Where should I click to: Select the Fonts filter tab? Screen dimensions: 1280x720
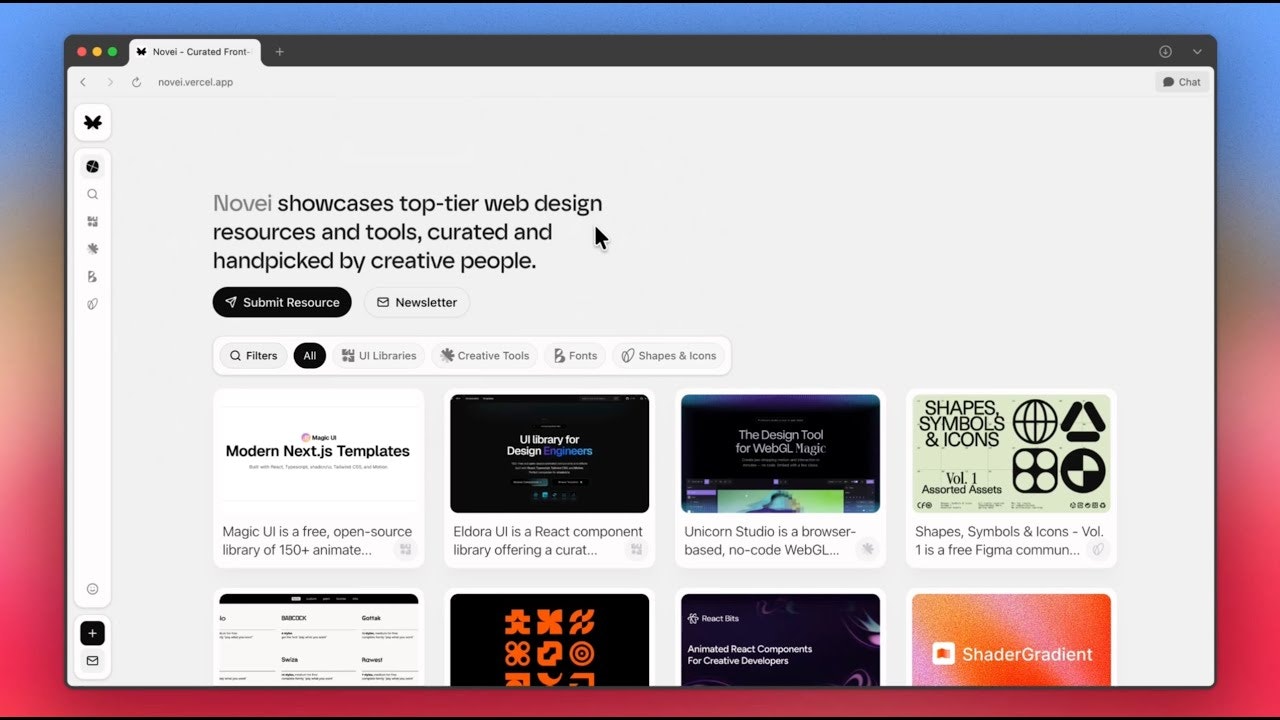coord(575,355)
